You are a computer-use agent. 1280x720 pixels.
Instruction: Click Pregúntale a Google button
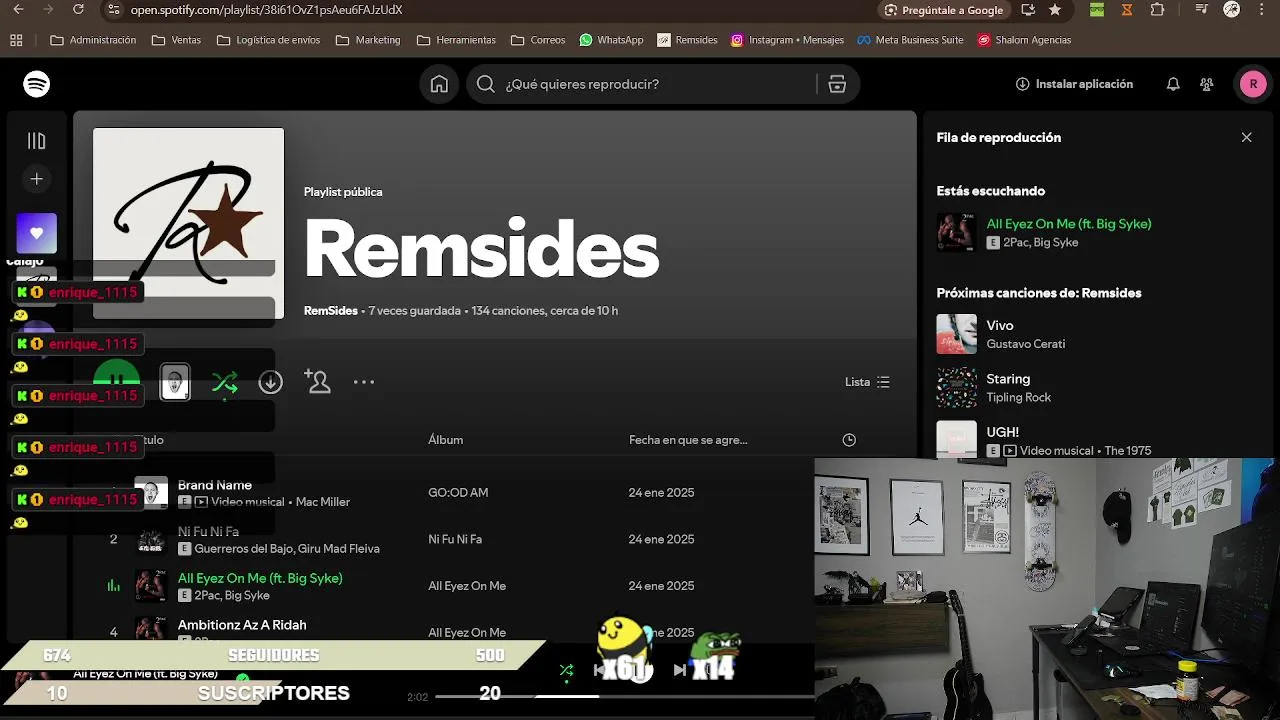944,10
